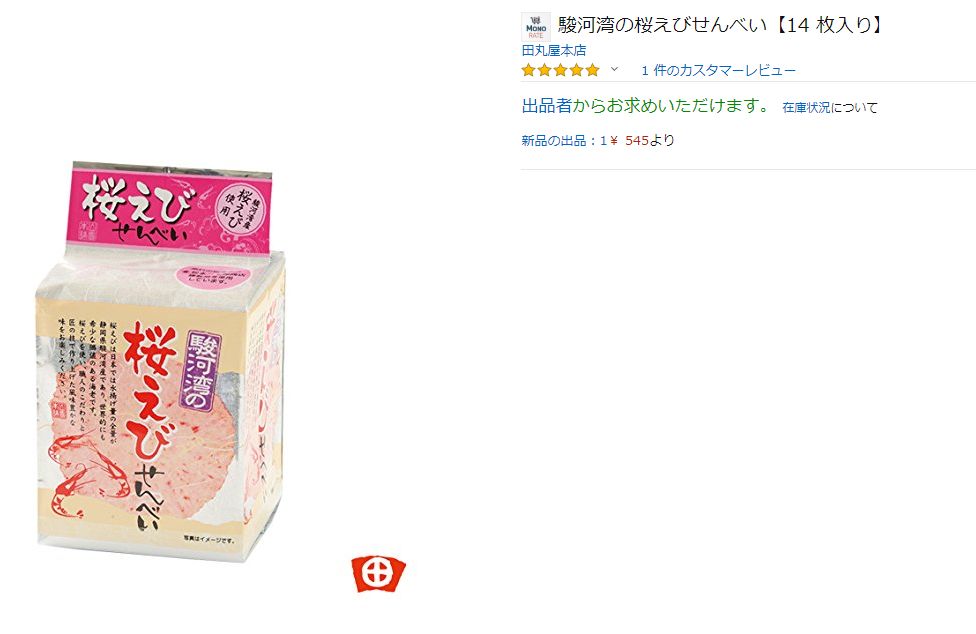The image size is (976, 634).
Task: Click the fifth gold rating star
Action: tap(593, 70)
